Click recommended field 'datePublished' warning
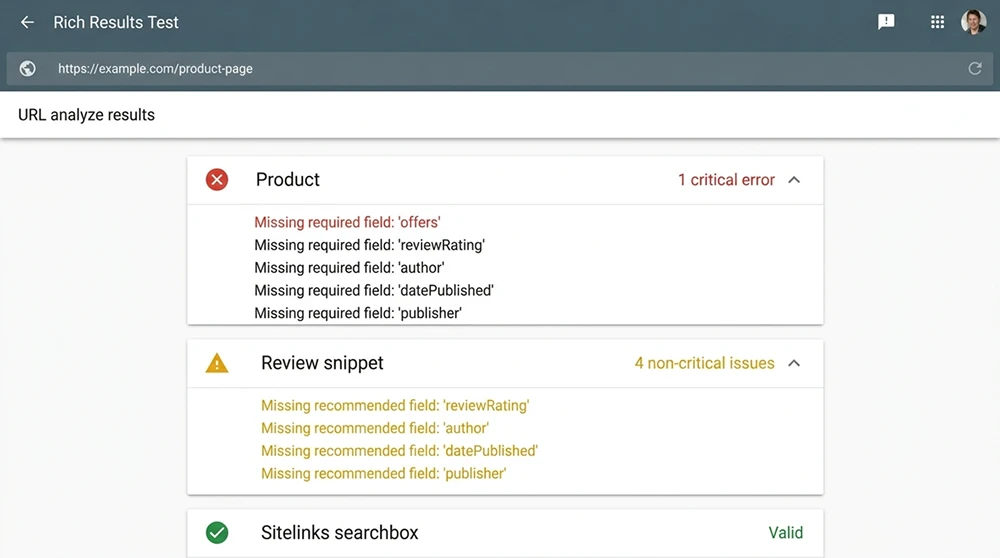The width and height of the screenshot is (1000, 558). point(399,451)
